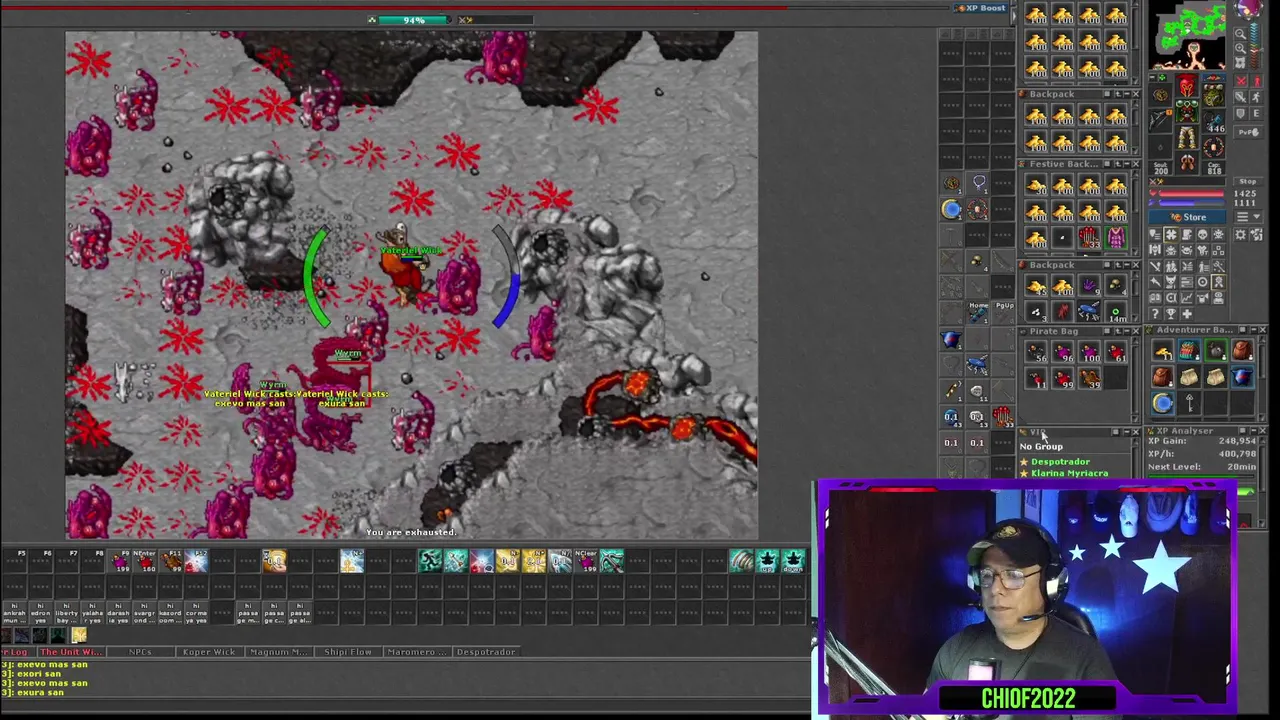Minimize the Adventurer Ba... window
The image size is (1280, 720).
click(x=1253, y=330)
